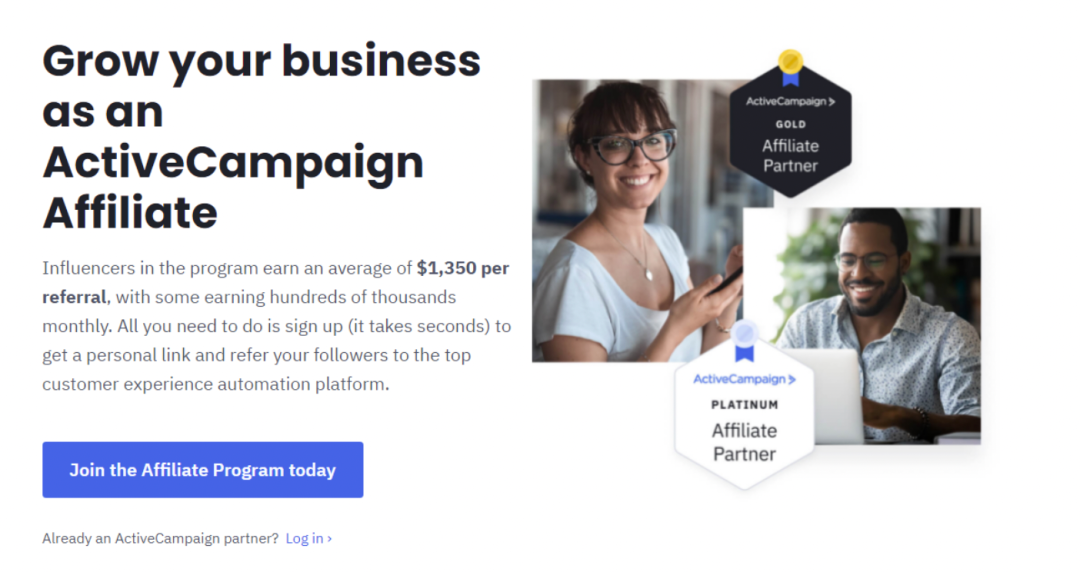
Task: Click the "ActiveCampaign Affiliate" heading line
Action: point(232,163)
